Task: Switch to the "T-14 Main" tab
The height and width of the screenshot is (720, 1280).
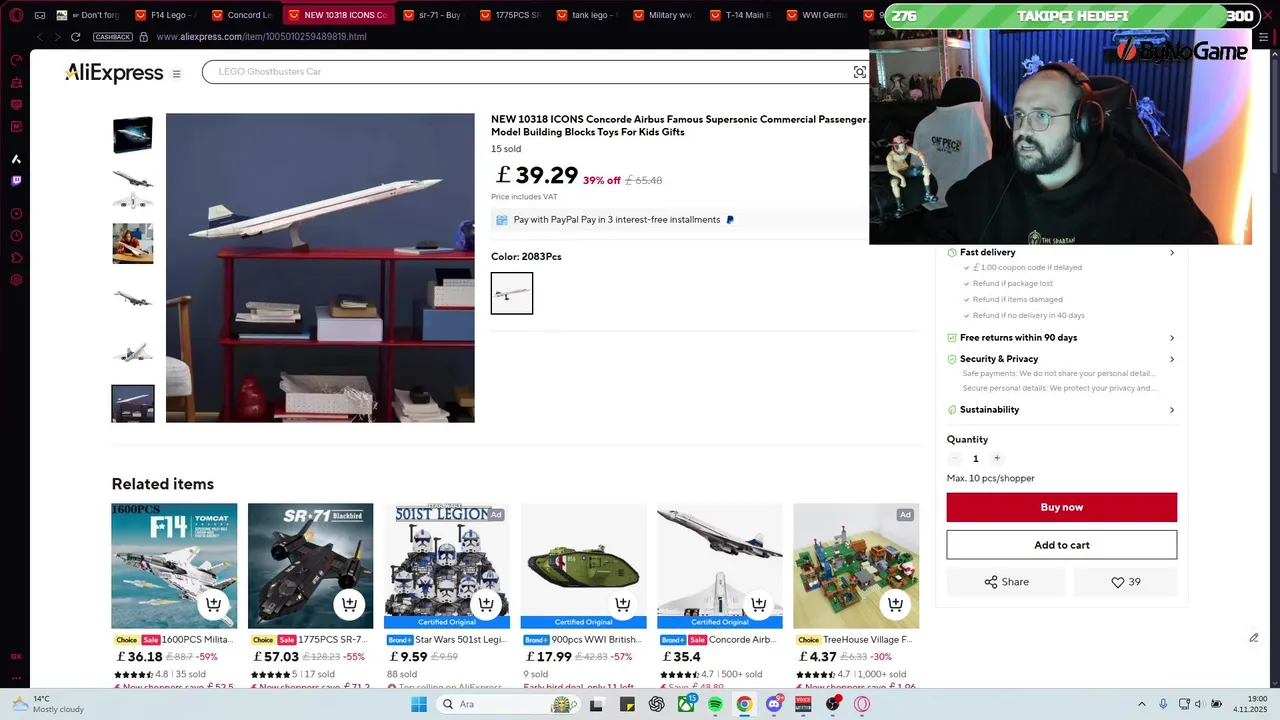Action: (739, 15)
